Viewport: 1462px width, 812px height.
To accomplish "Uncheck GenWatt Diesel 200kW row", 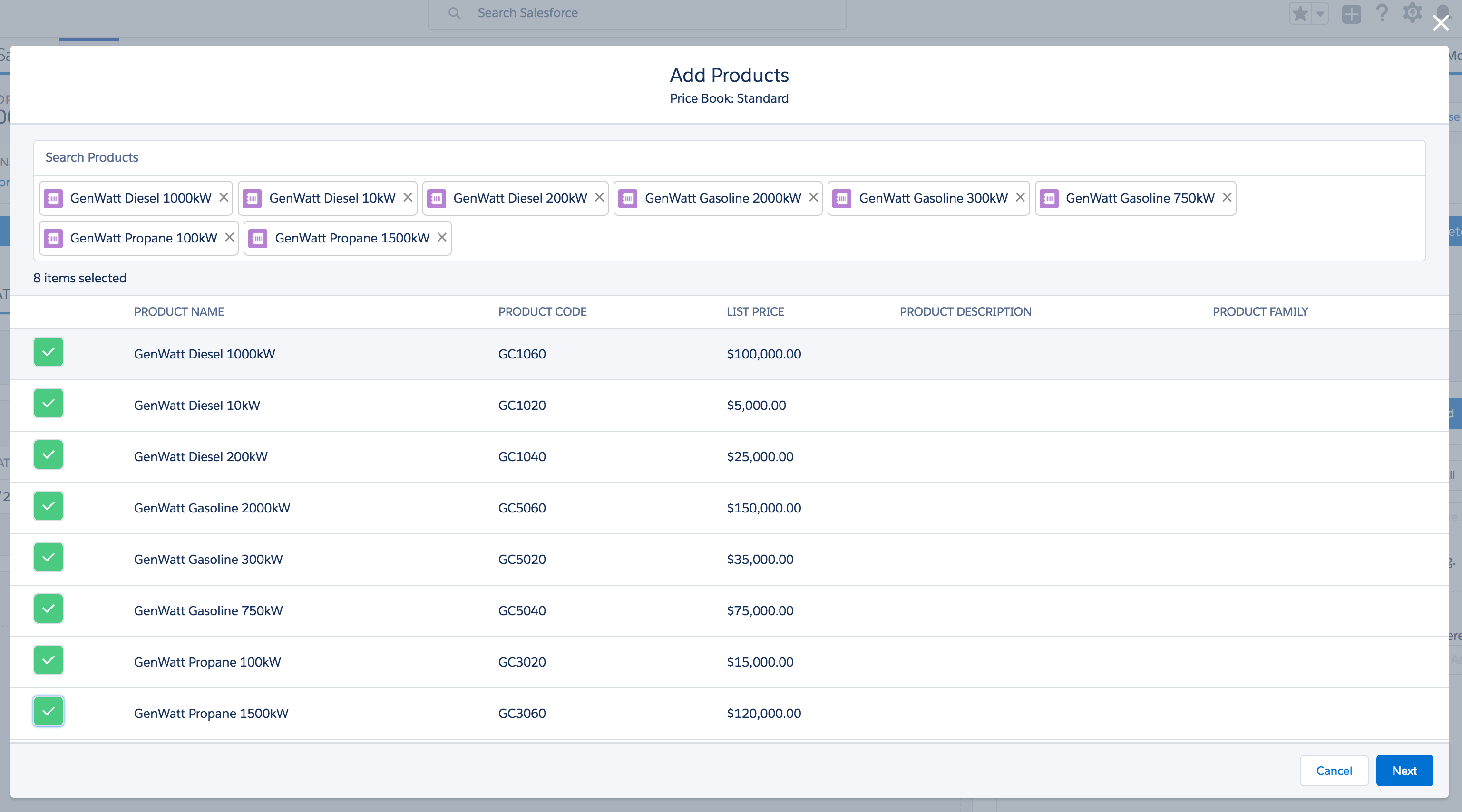I will pos(48,454).
